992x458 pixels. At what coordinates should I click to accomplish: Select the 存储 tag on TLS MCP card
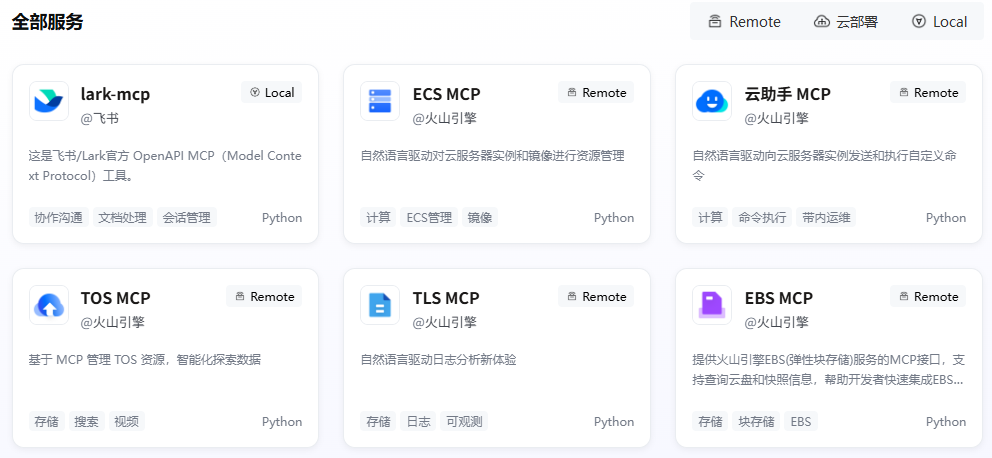(x=378, y=421)
